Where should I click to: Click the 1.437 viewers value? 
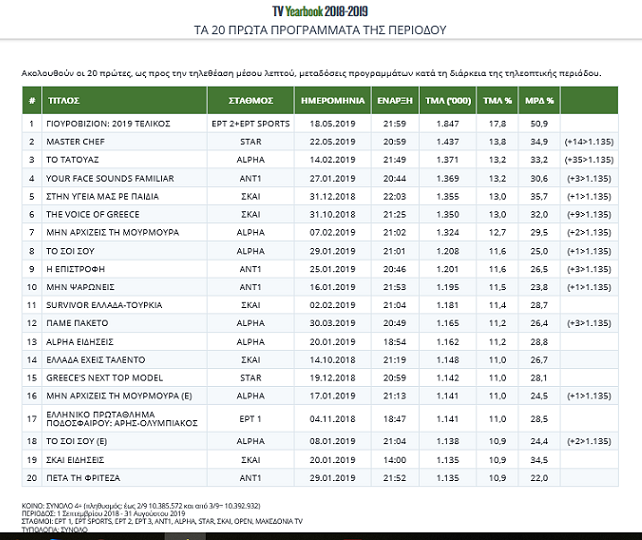[448, 142]
